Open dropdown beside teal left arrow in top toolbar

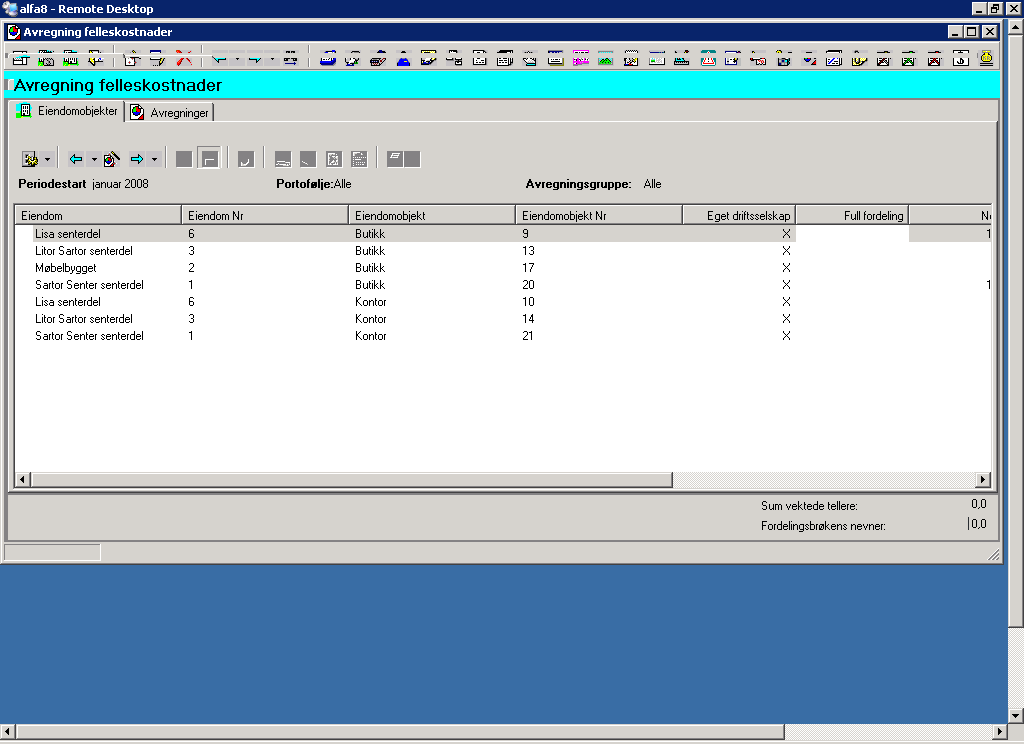click(237, 59)
